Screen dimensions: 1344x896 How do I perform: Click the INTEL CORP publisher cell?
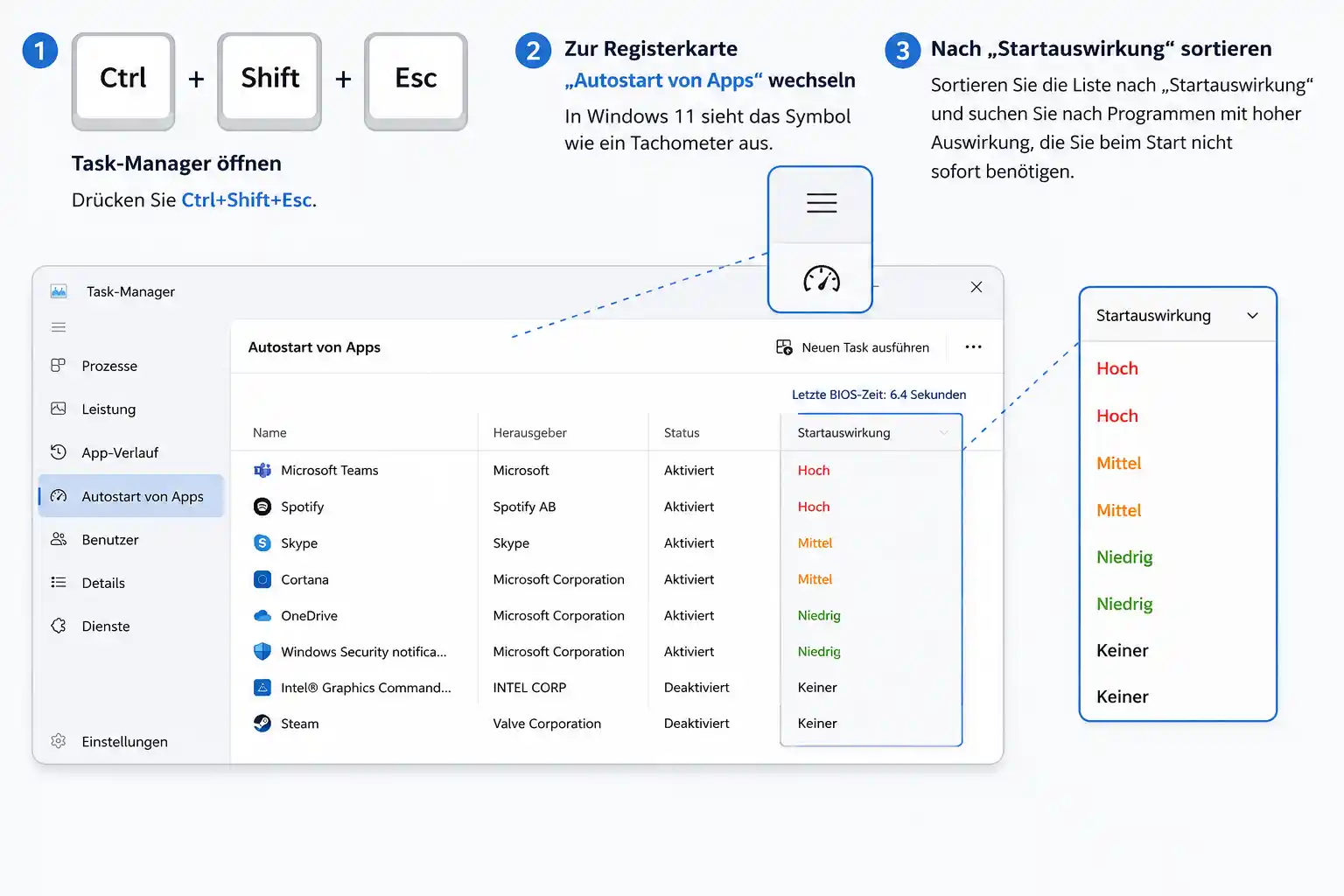pyautogui.click(x=529, y=688)
